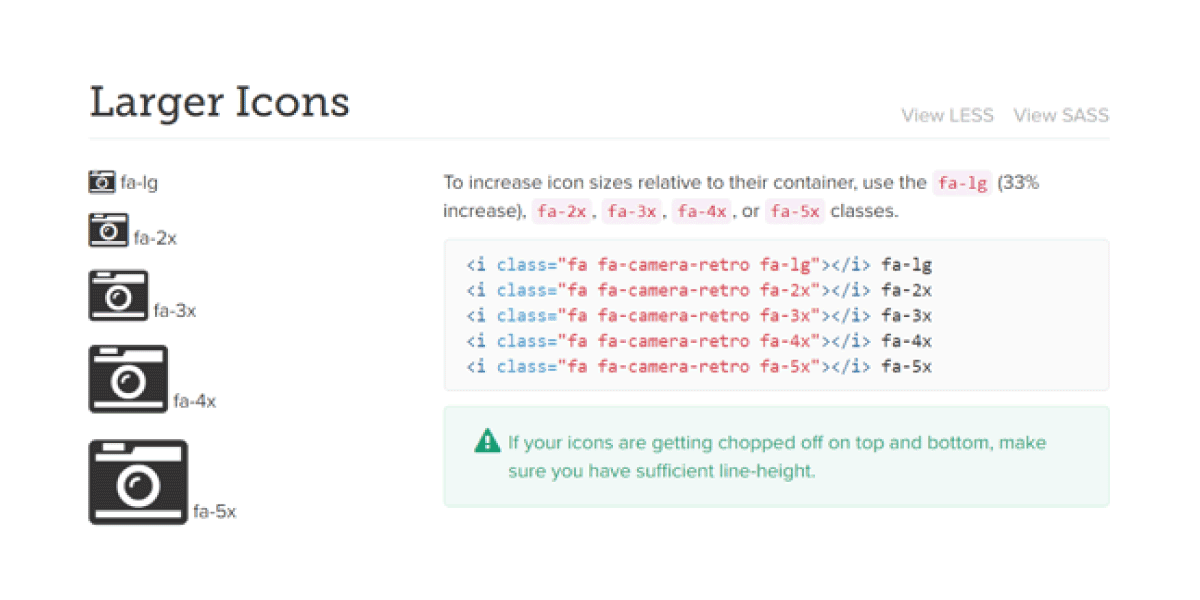The height and width of the screenshot is (600, 1200).
Task: Click the pink fa-3x inline code tag
Action: point(633,212)
